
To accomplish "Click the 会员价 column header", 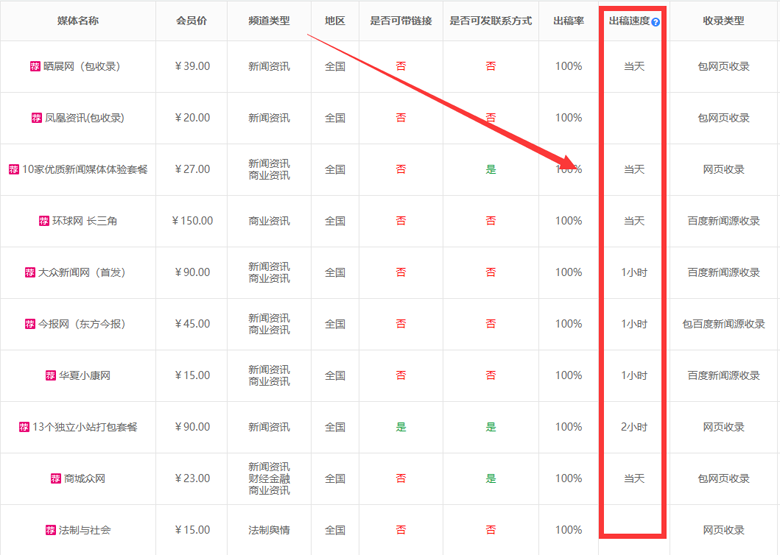I will tap(191, 21).
